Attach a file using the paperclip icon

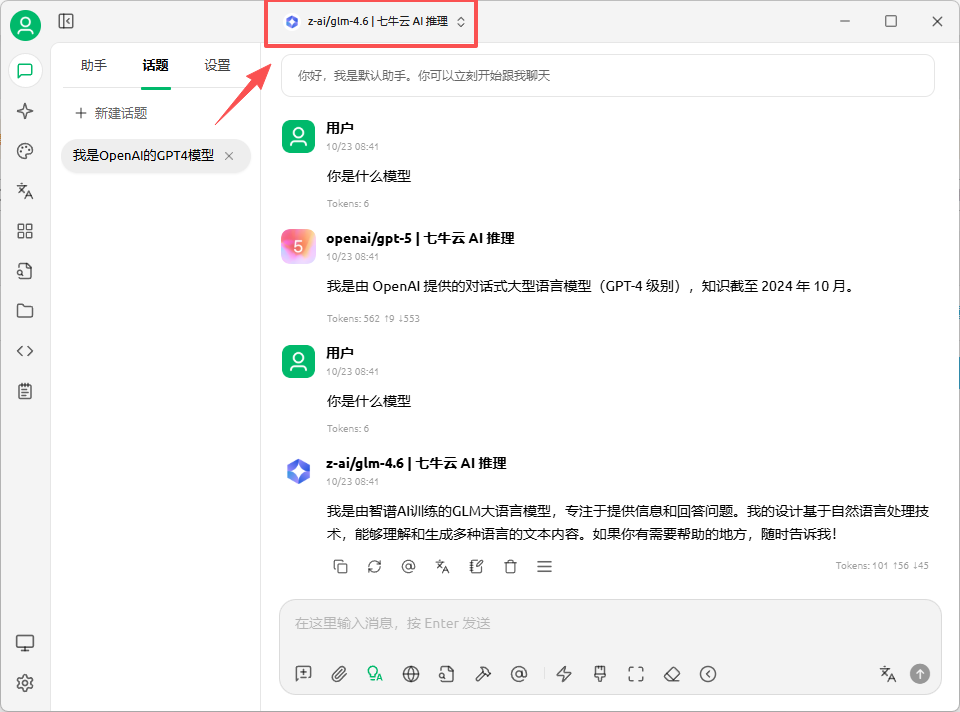pos(339,674)
